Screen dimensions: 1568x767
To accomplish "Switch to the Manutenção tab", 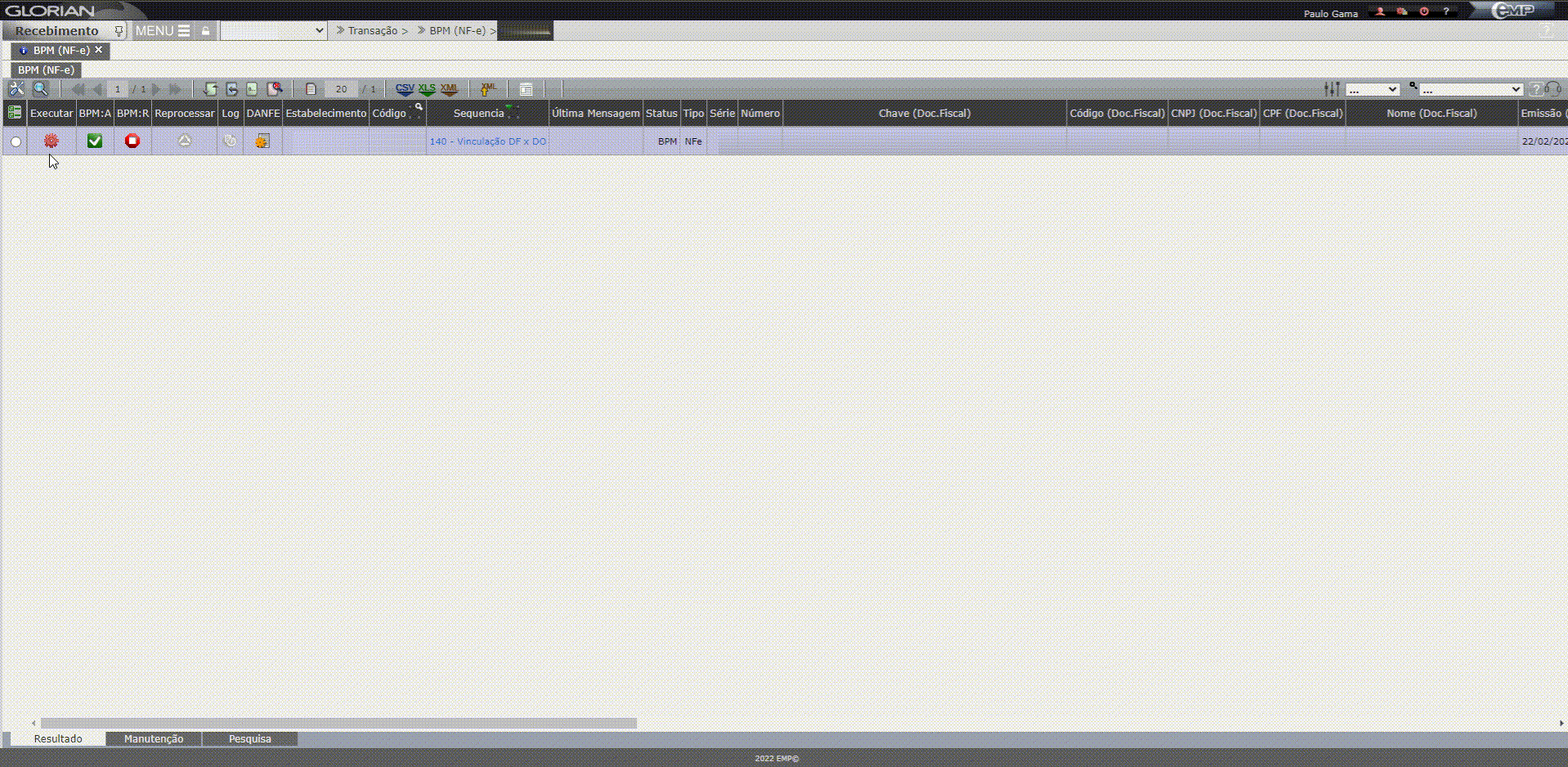I will pyautogui.click(x=154, y=738).
